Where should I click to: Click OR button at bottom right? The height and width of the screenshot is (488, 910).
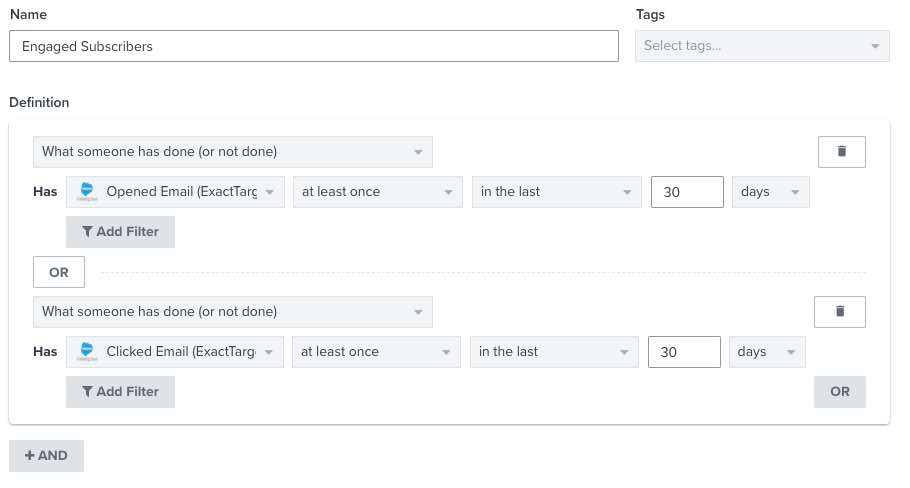click(x=840, y=392)
